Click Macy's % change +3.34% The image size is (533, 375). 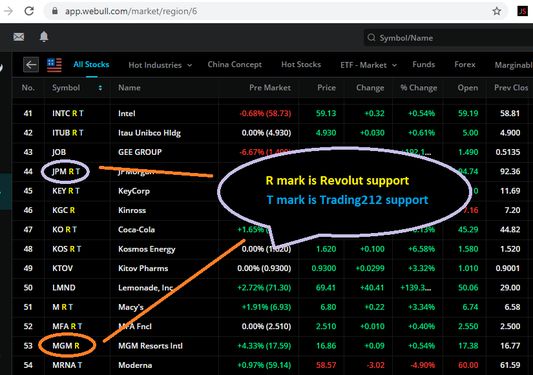pyautogui.click(x=422, y=307)
